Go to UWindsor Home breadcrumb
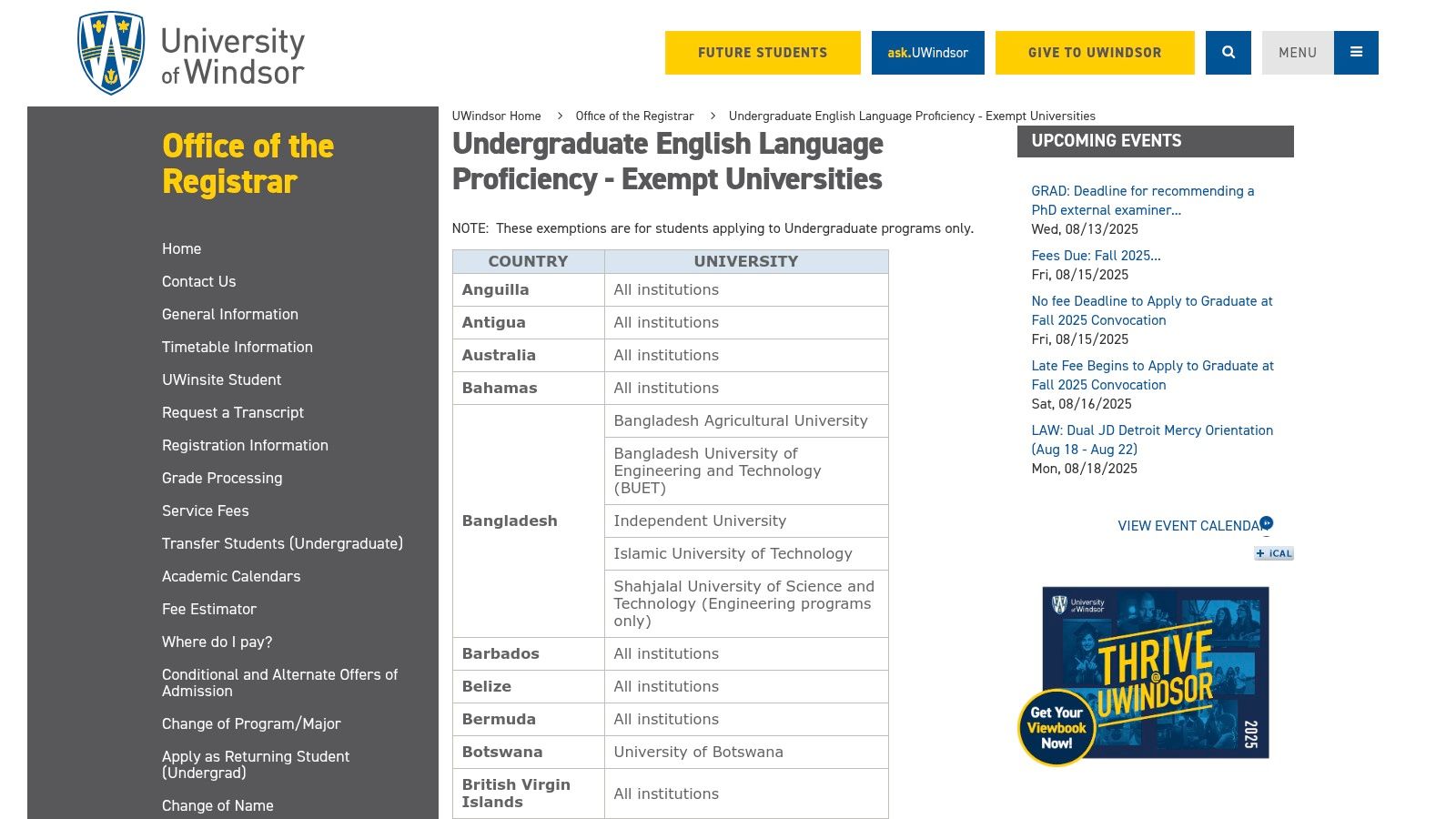 (497, 116)
